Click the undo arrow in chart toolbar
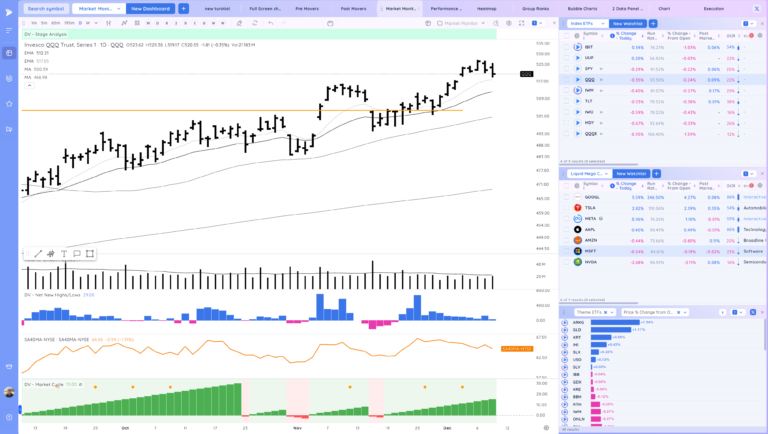Image resolution: width=768 pixels, height=434 pixels. coord(270,22)
